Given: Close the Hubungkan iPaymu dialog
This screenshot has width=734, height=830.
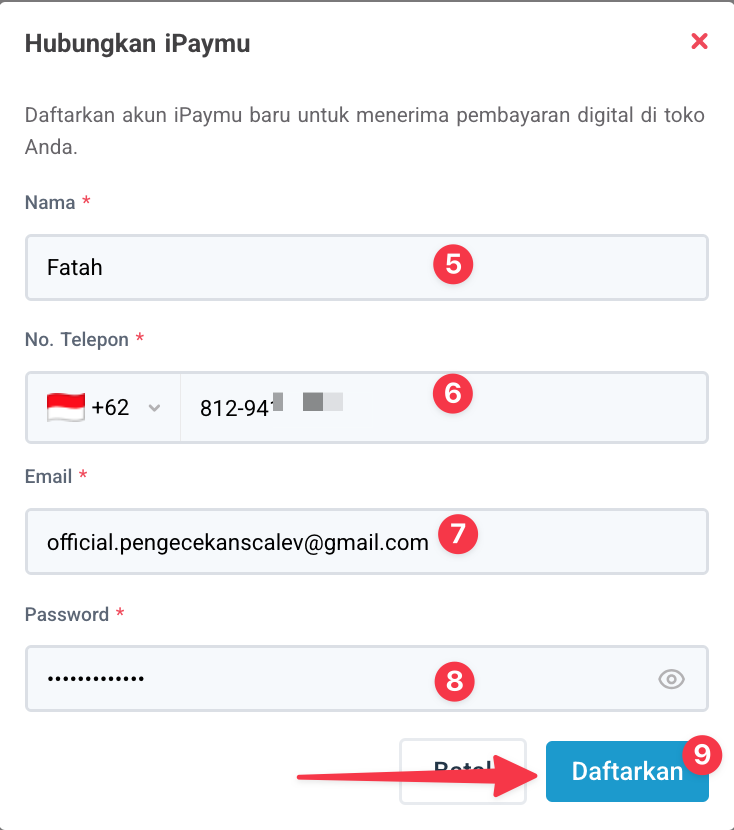Looking at the screenshot, I should coord(699,42).
